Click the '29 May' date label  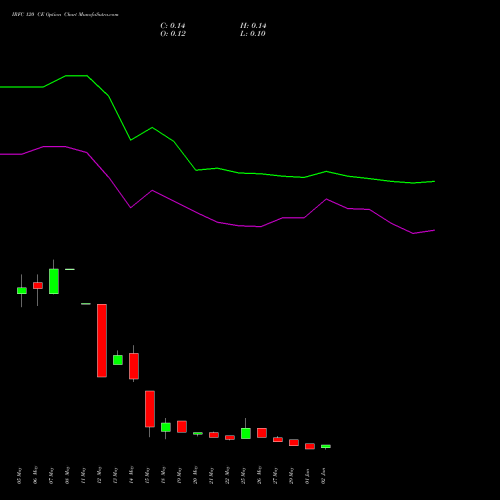291,476
